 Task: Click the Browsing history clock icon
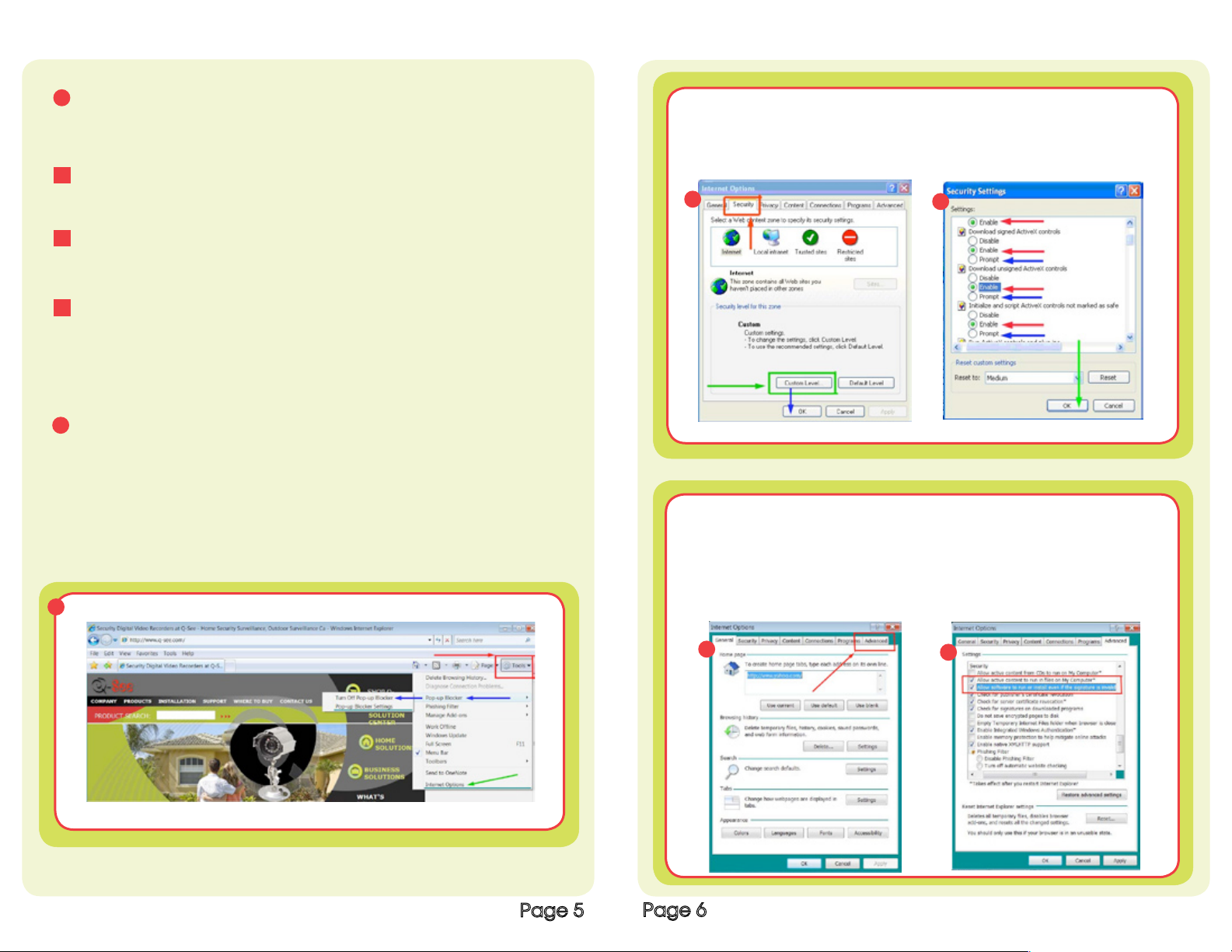point(731,731)
